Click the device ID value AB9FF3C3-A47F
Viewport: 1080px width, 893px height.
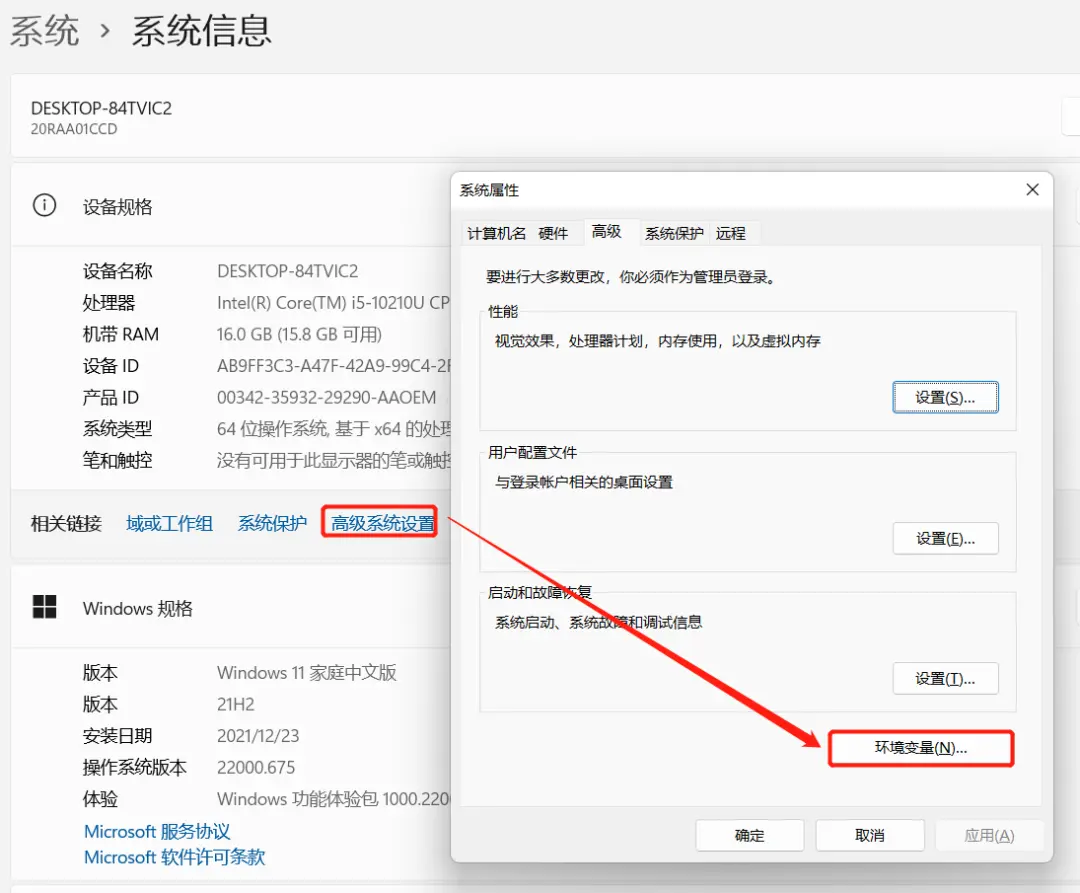click(x=333, y=366)
